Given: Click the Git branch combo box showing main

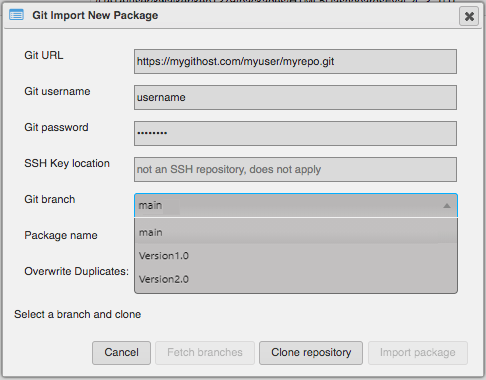Looking at the screenshot, I should click(x=296, y=205).
